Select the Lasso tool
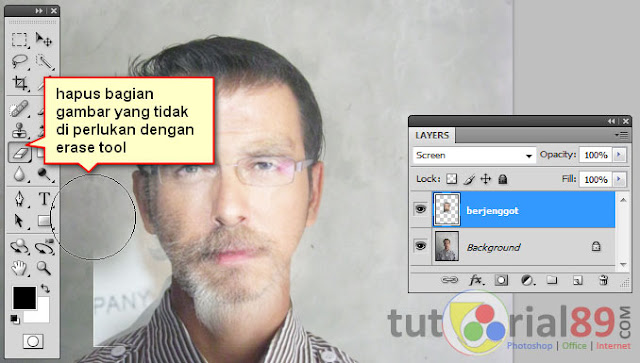Viewport: 640px width, 363px height. click(19, 62)
